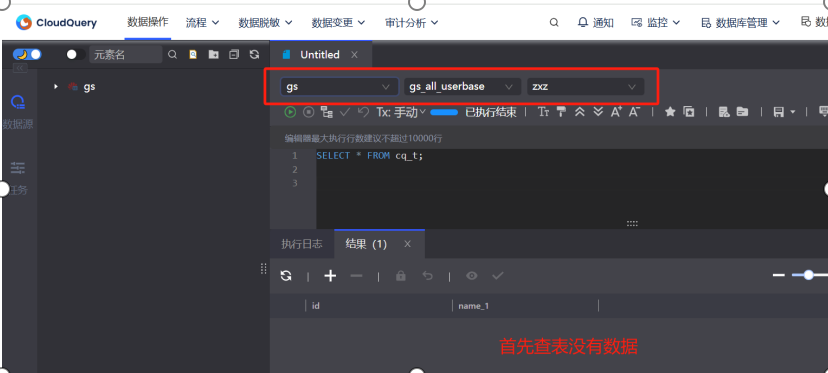Run the SQL with the green execute icon

(290, 112)
